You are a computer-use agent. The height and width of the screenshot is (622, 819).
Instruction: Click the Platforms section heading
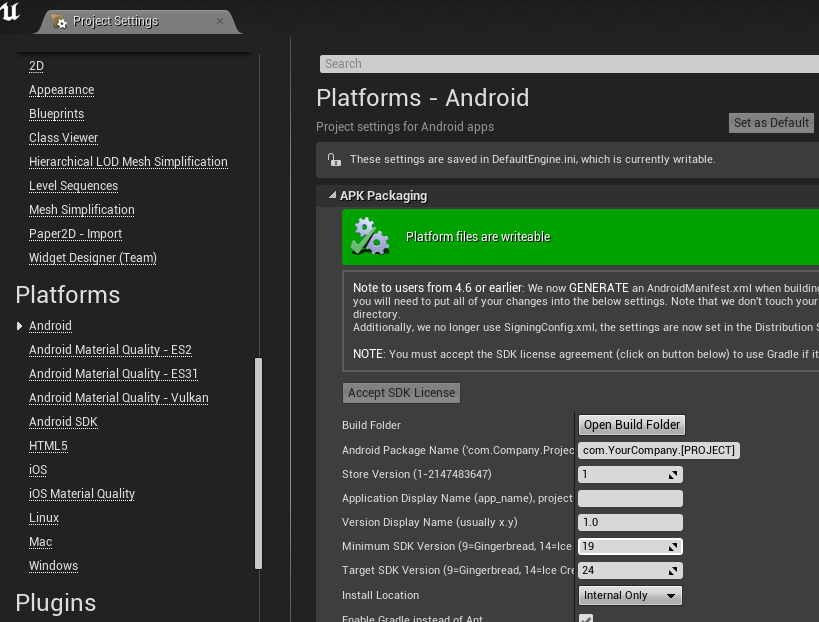68,295
